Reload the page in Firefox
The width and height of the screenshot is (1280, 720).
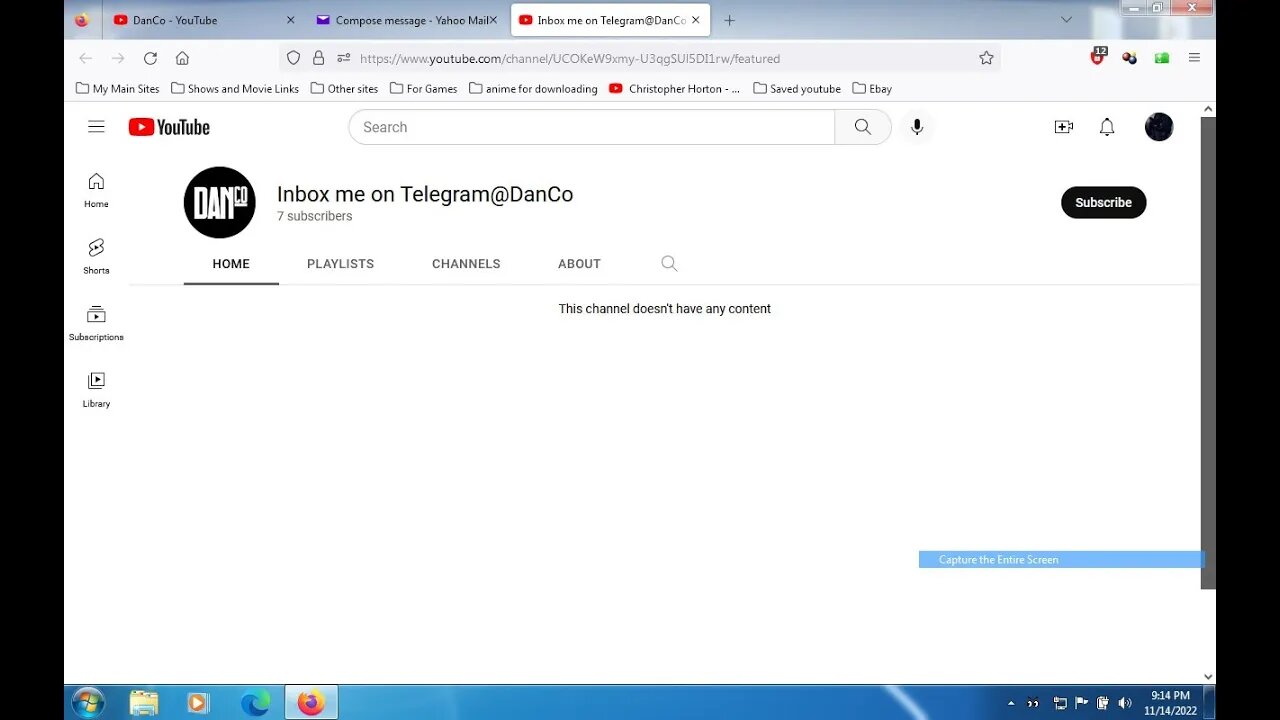point(150,58)
